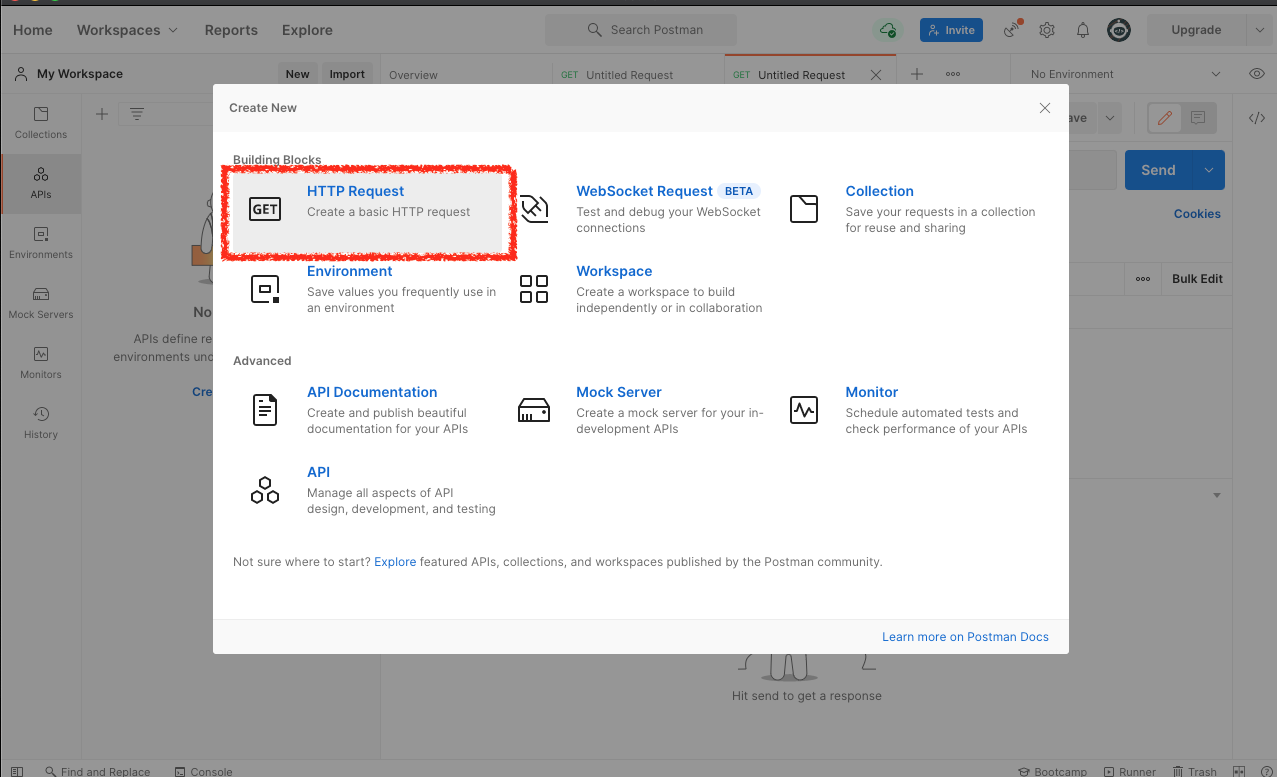1277x777 pixels.
Task: Select the HTTP Request GET icon
Action: [265, 208]
